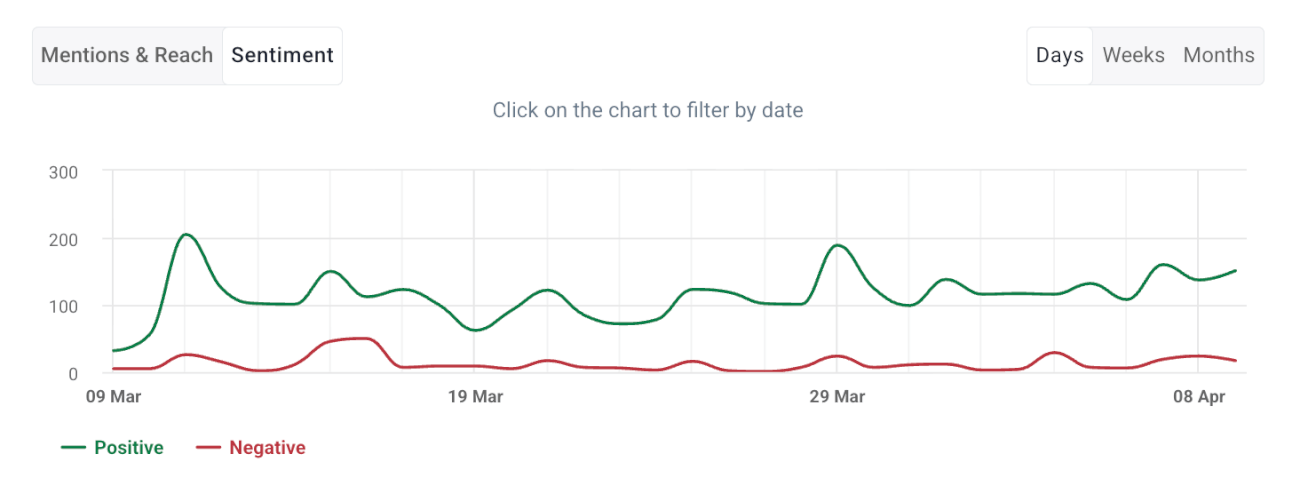Toggle the Negative series legend label

point(267,448)
